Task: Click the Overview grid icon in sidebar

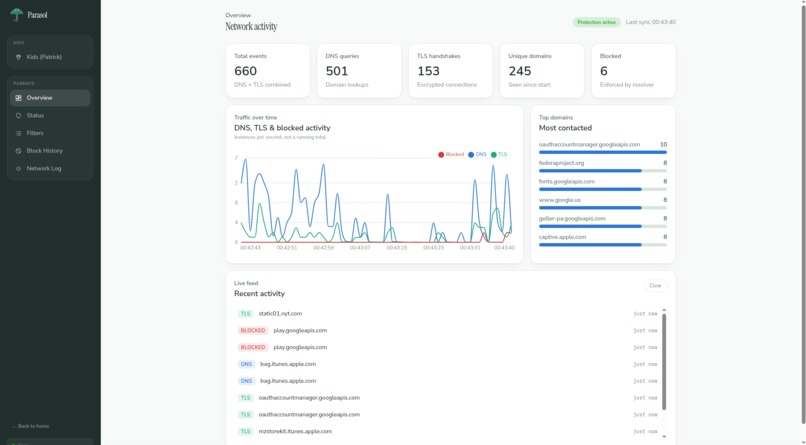Action: click(x=19, y=98)
